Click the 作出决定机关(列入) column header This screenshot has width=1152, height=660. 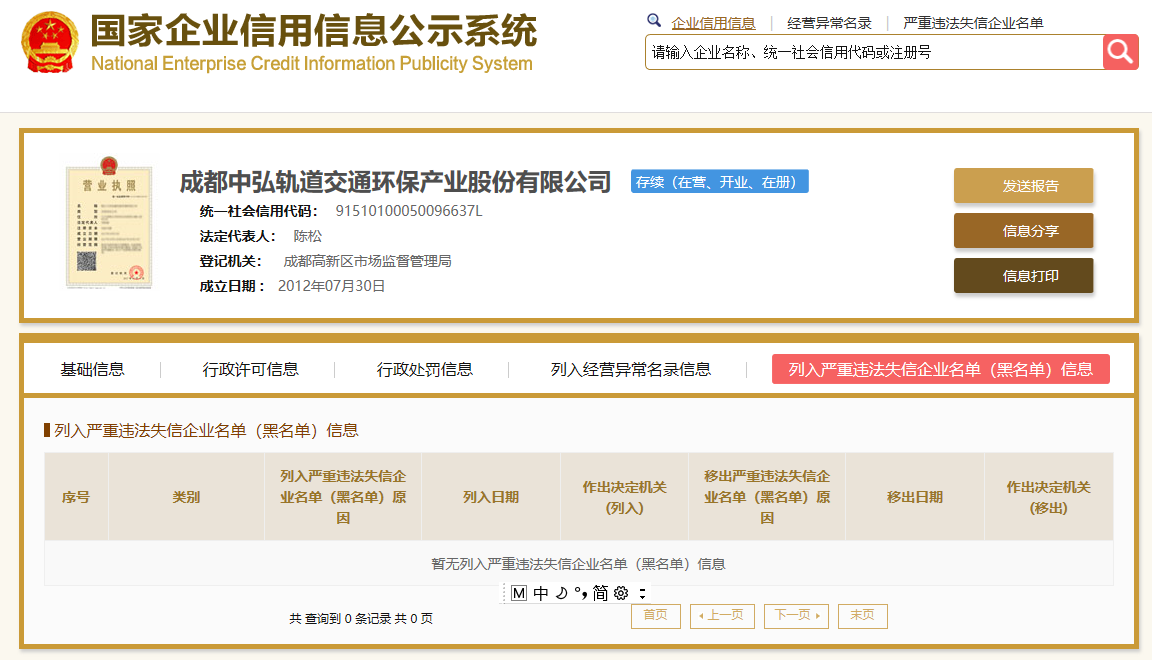click(624, 497)
